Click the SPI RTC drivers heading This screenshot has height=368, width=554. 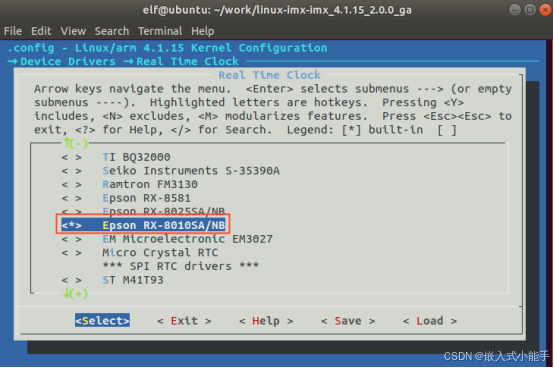tap(181, 266)
